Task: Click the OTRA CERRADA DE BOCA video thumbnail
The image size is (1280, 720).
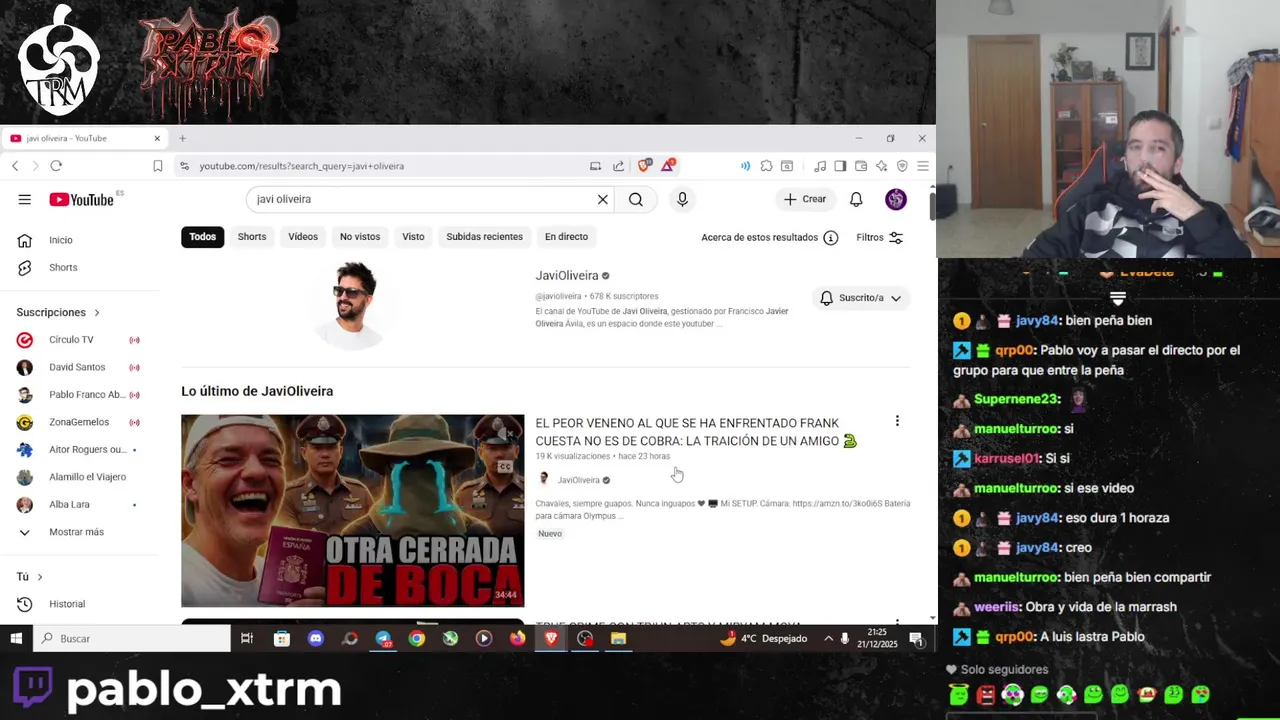Action: coord(352,510)
